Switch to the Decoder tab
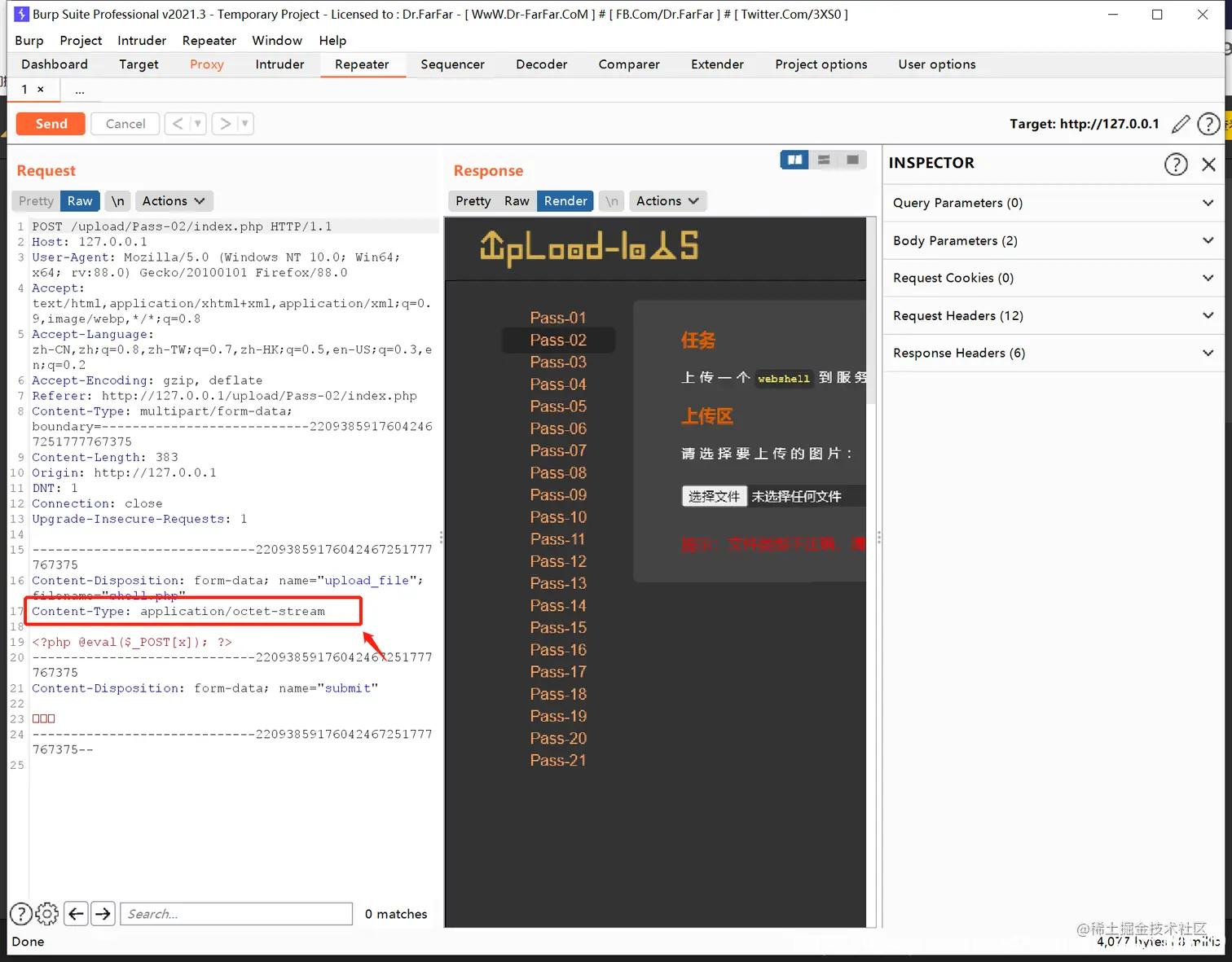The height and width of the screenshot is (962, 1232). pyautogui.click(x=541, y=64)
